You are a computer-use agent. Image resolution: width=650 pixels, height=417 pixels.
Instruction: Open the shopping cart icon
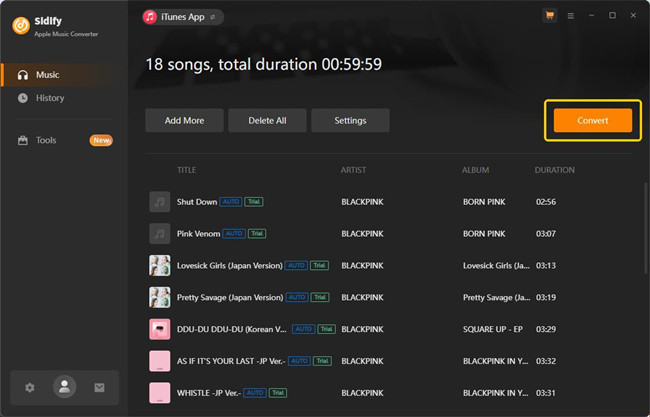click(x=550, y=16)
